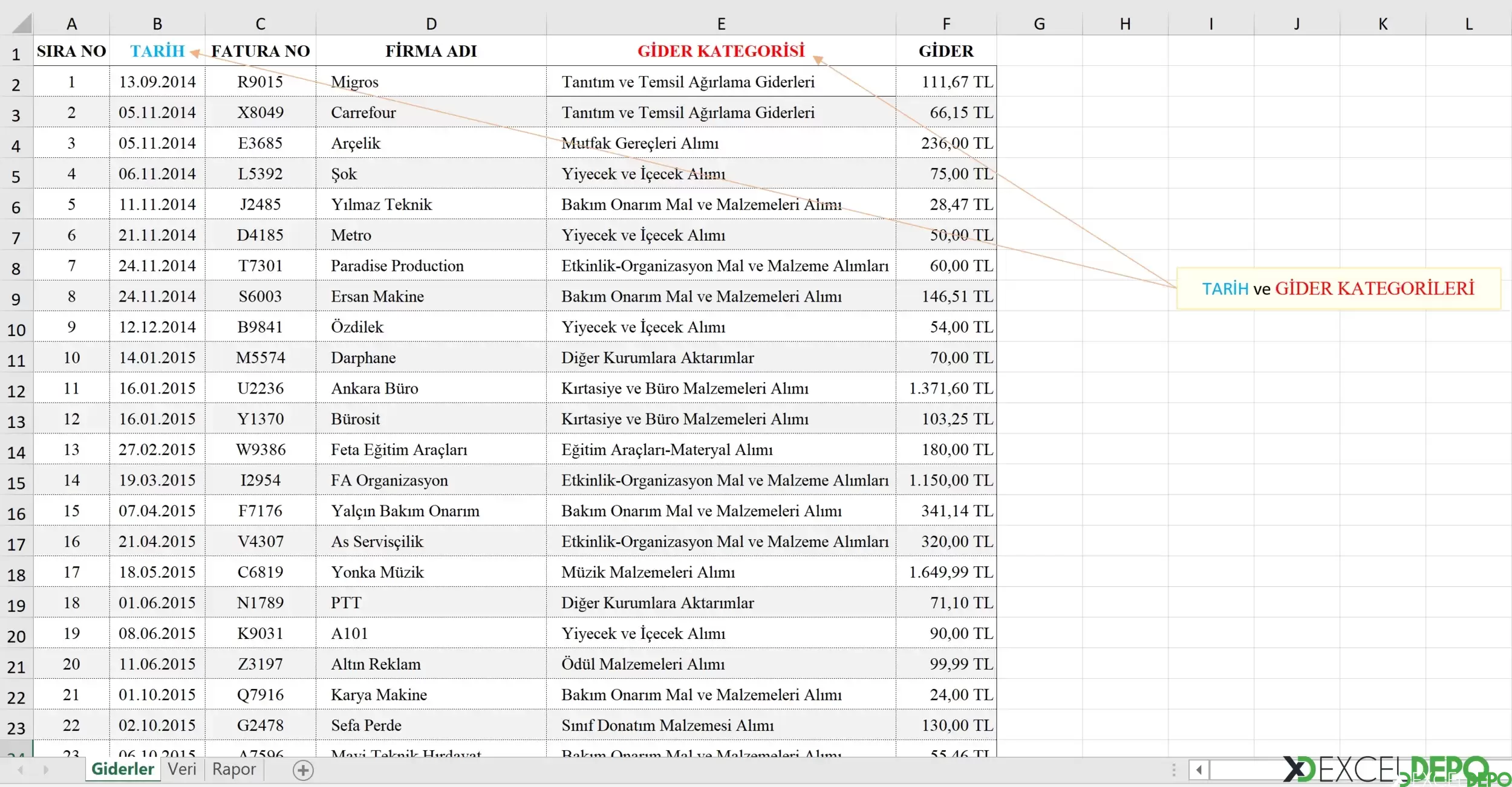Image resolution: width=1512 pixels, height=787 pixels.
Task: Click the FATURA NO header cell
Action: [x=260, y=51]
